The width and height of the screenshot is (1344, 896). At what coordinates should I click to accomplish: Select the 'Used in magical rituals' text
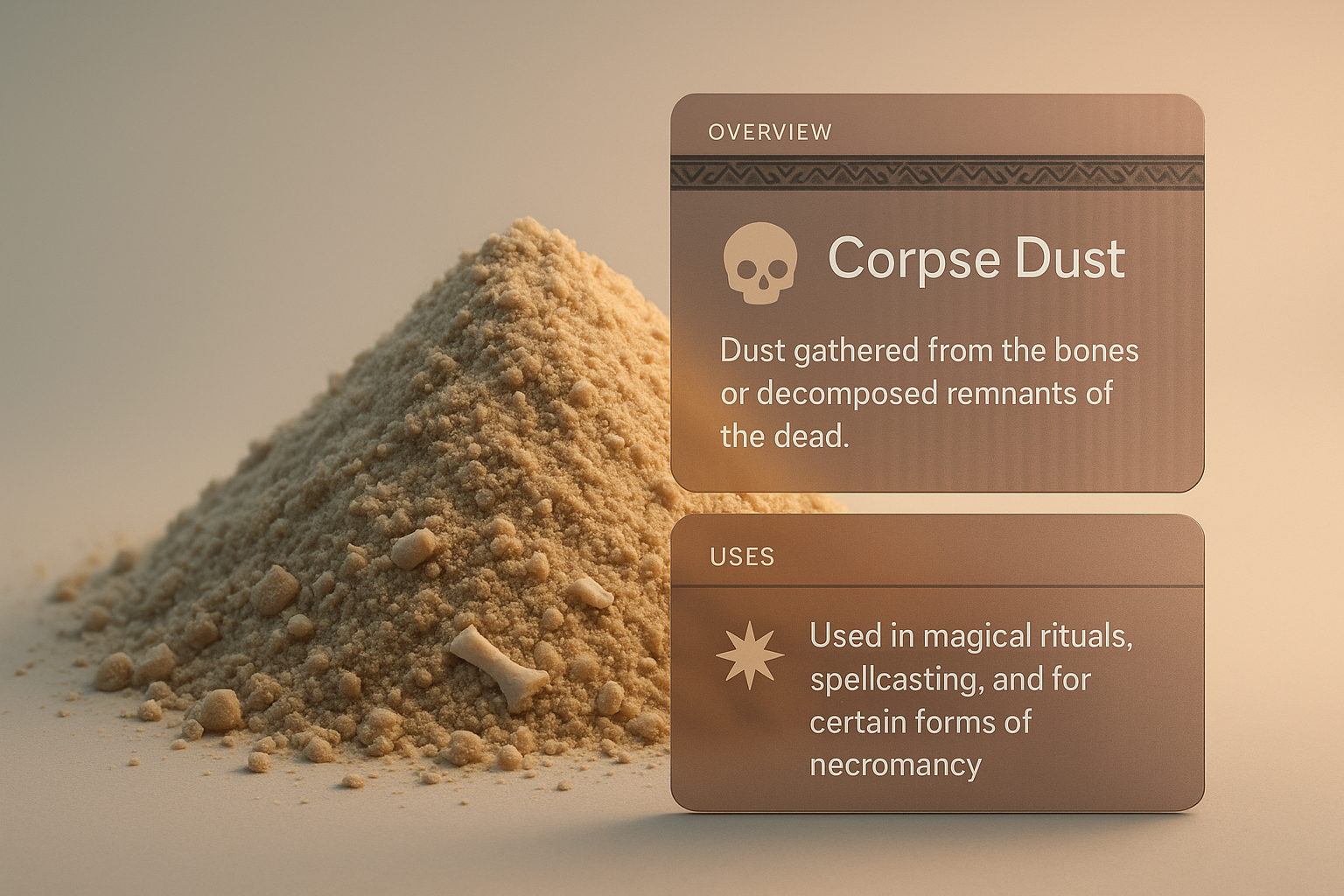tap(970, 636)
